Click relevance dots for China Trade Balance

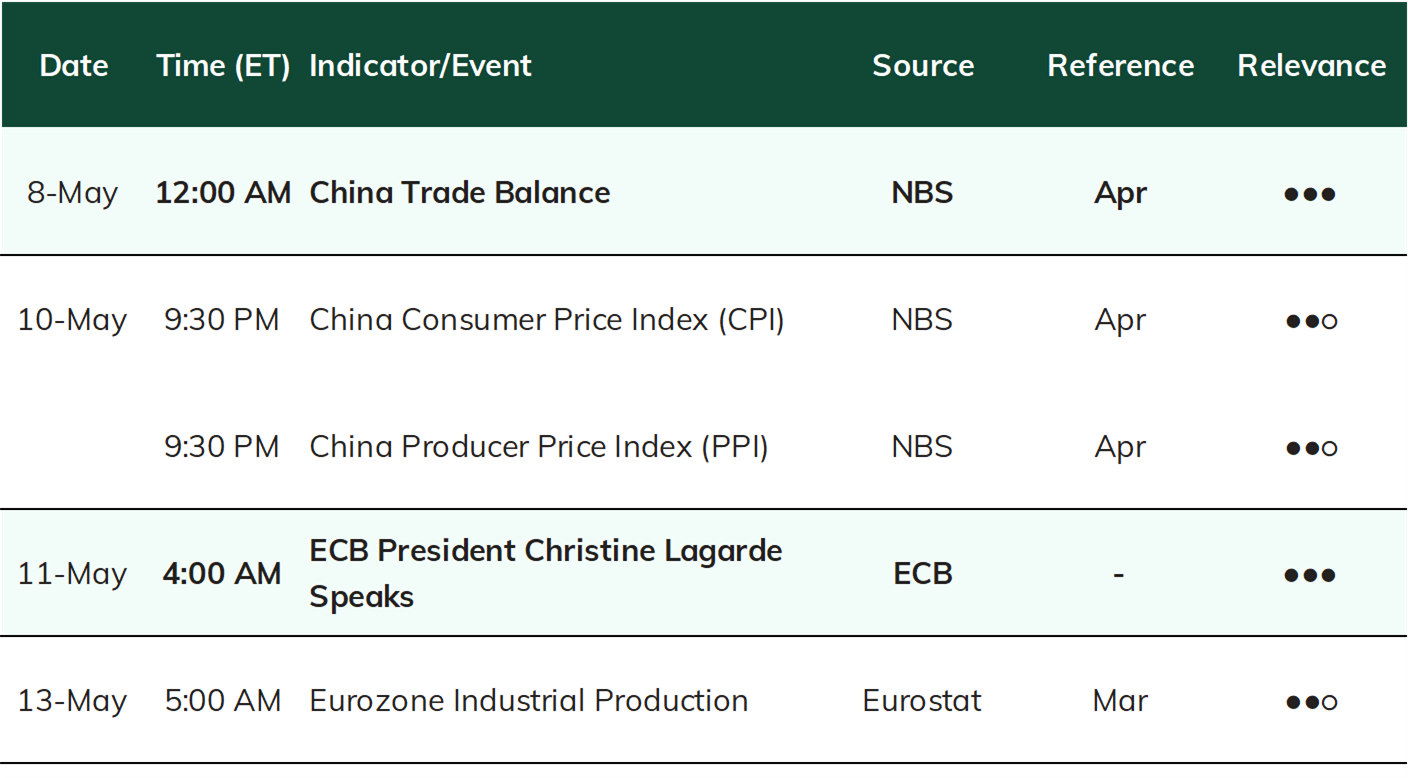[1310, 194]
